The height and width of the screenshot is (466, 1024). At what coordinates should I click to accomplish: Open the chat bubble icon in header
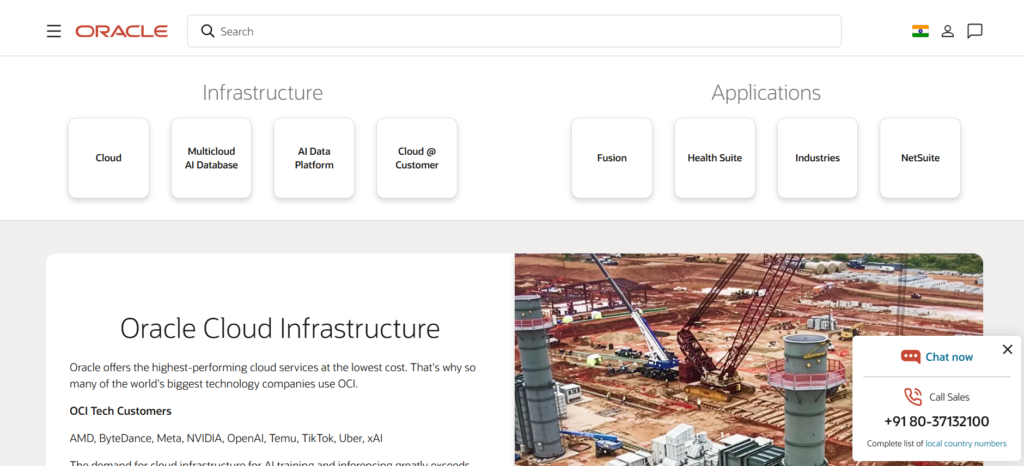coord(975,31)
